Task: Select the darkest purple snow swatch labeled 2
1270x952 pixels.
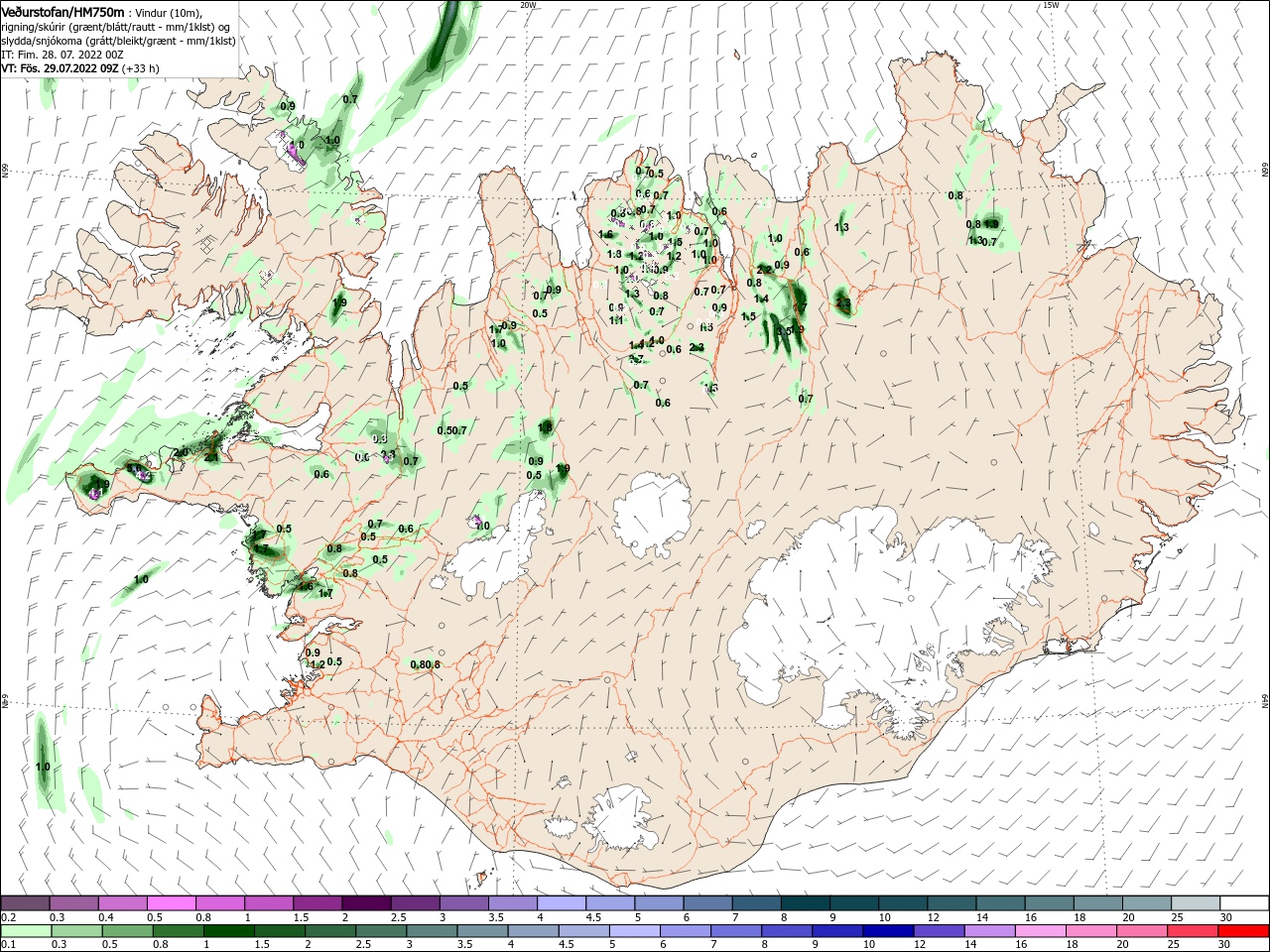Action: pyautogui.click(x=366, y=903)
